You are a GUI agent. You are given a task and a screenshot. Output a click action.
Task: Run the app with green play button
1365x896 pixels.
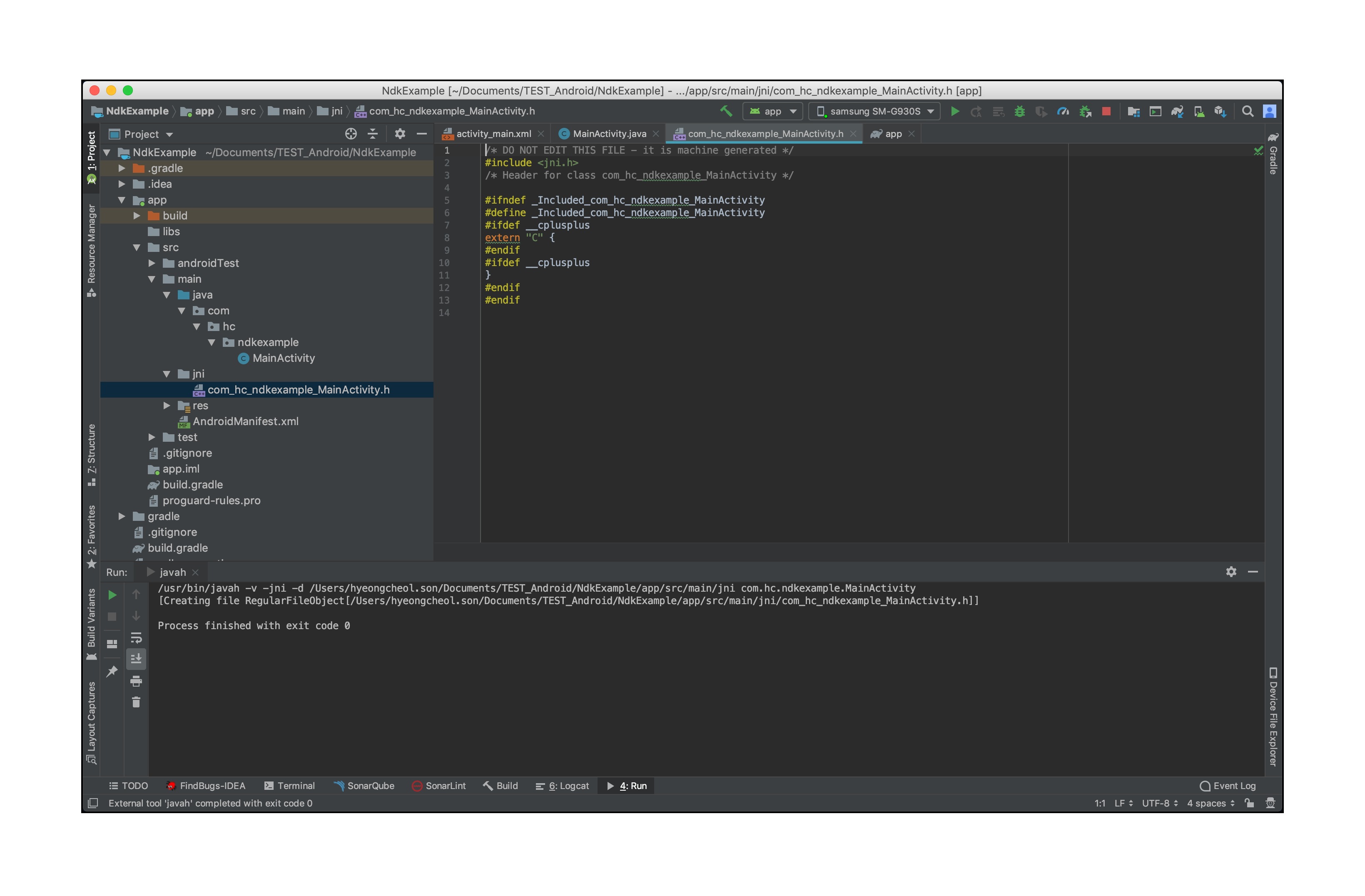(x=955, y=111)
